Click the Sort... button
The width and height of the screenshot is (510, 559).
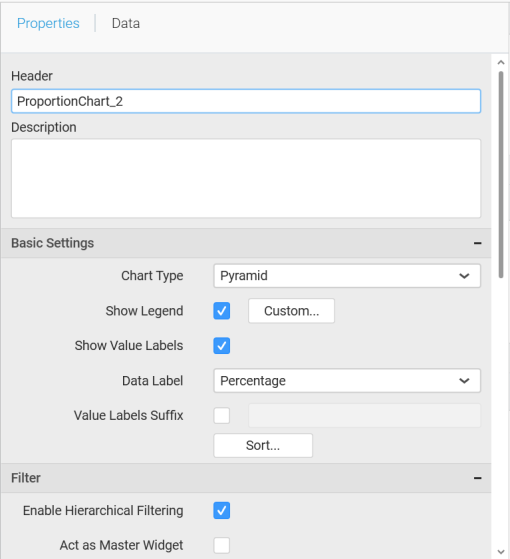click(263, 446)
